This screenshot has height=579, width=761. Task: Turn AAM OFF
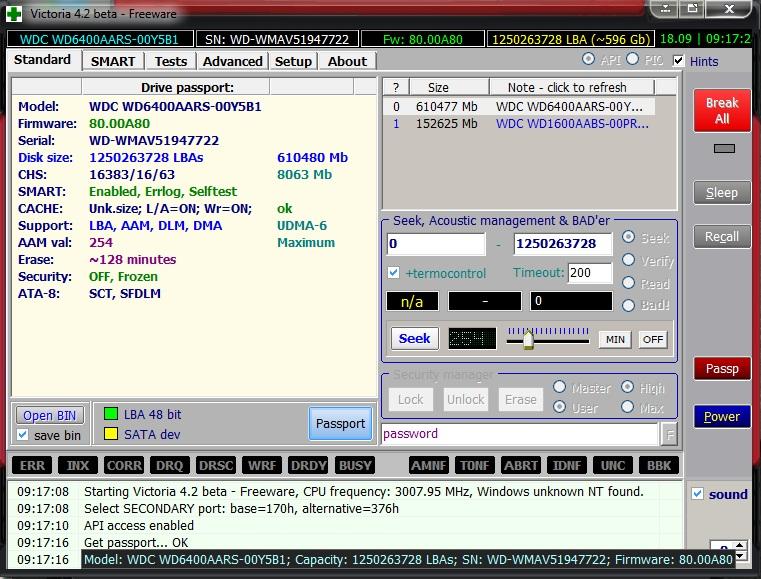653,340
